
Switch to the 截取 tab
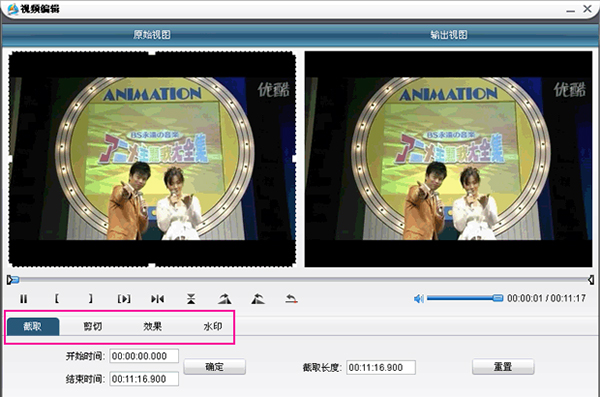[33, 326]
